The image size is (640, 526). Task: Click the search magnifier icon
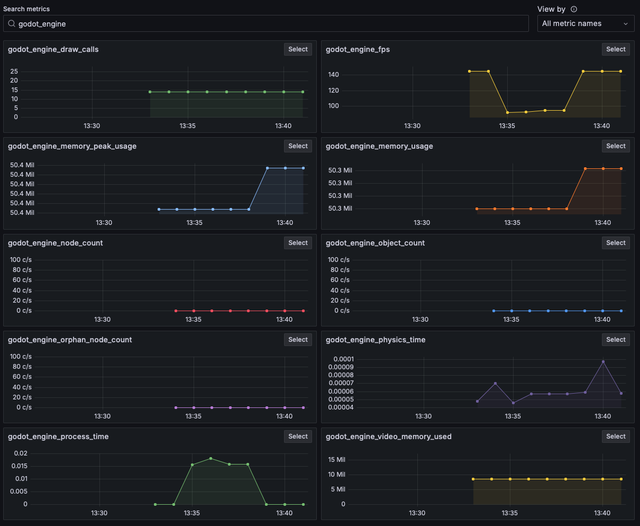point(11,24)
